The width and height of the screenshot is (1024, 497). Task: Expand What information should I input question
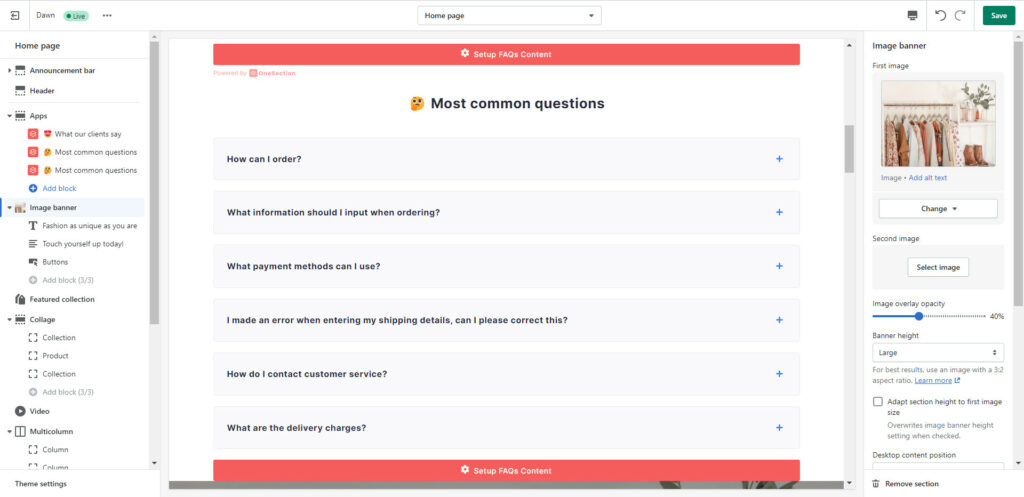[506, 212]
